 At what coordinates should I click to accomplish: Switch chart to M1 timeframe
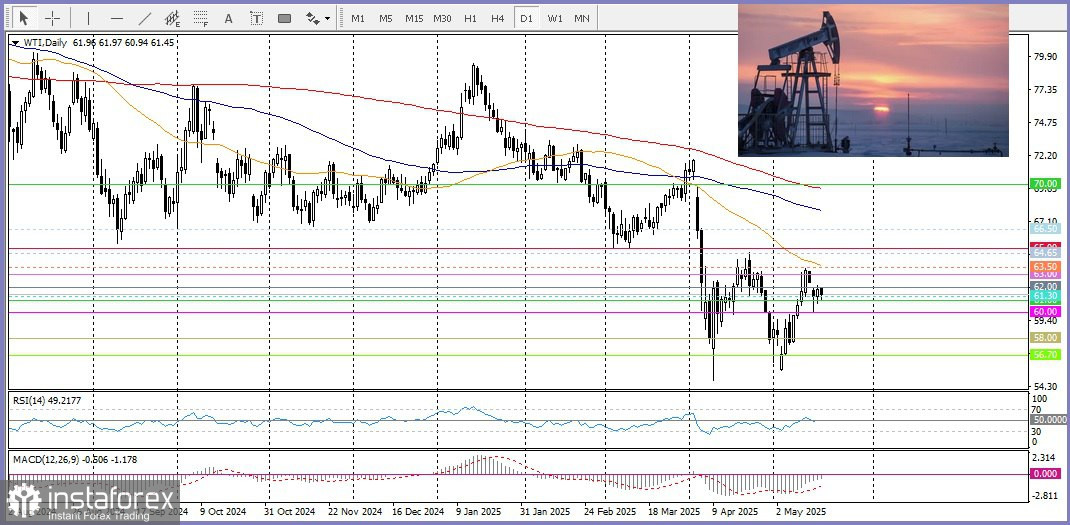coord(358,18)
